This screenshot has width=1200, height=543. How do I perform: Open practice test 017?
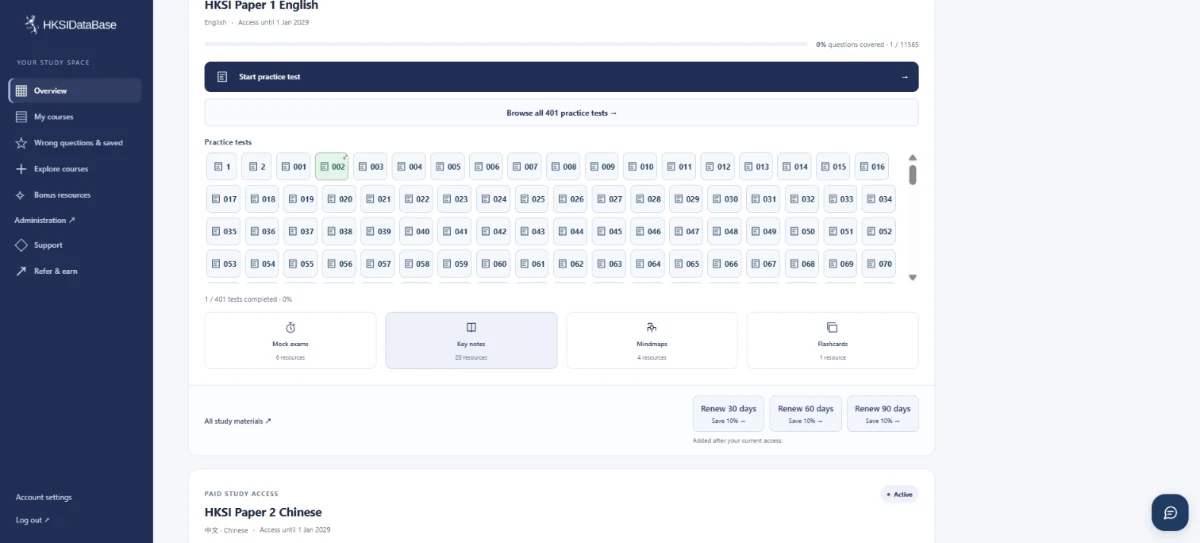[223, 199]
